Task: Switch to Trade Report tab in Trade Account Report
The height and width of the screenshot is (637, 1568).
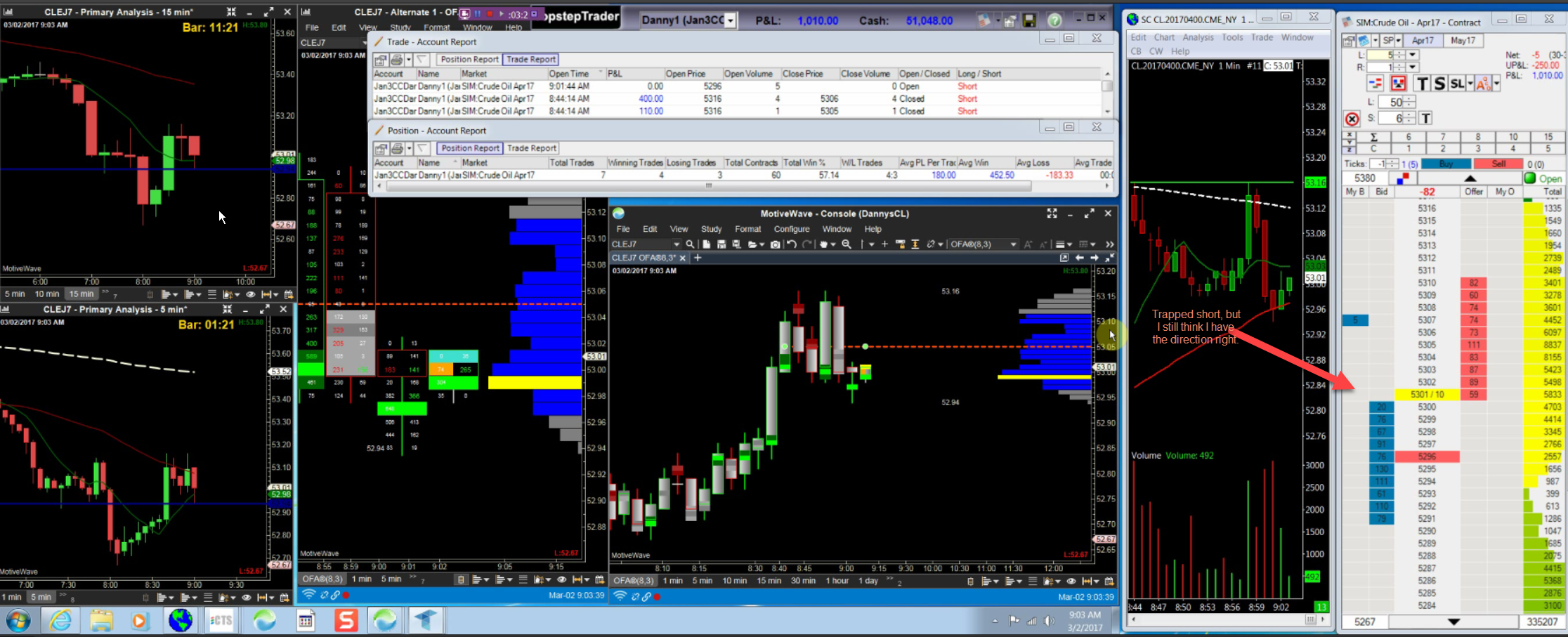Action: tap(531, 60)
